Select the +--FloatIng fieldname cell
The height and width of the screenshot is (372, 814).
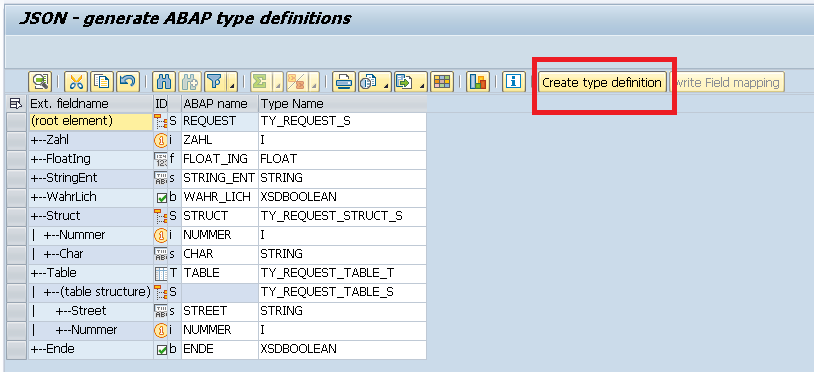coord(90,159)
